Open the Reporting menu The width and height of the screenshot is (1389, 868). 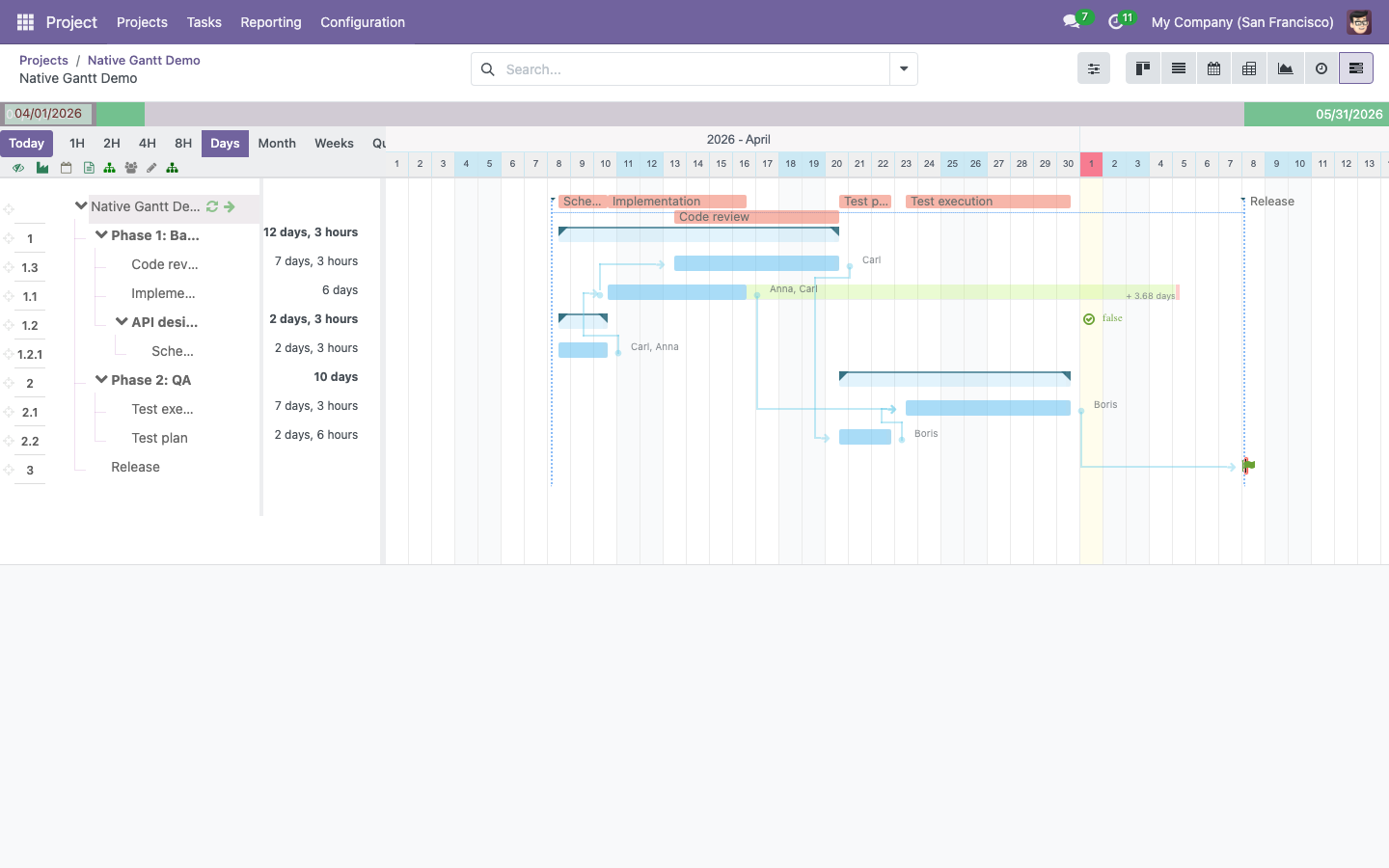coord(271,22)
